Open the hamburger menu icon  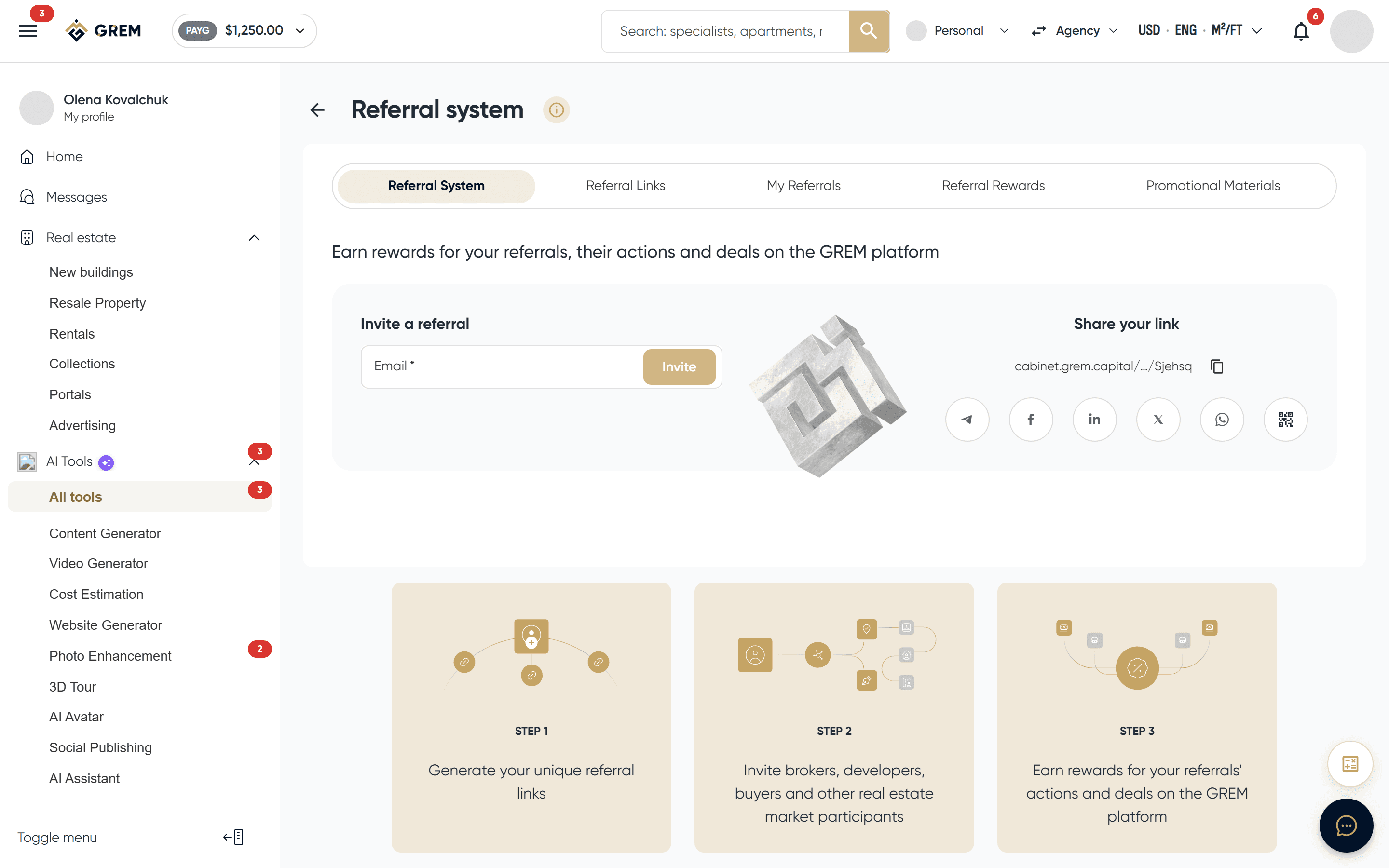click(x=27, y=31)
